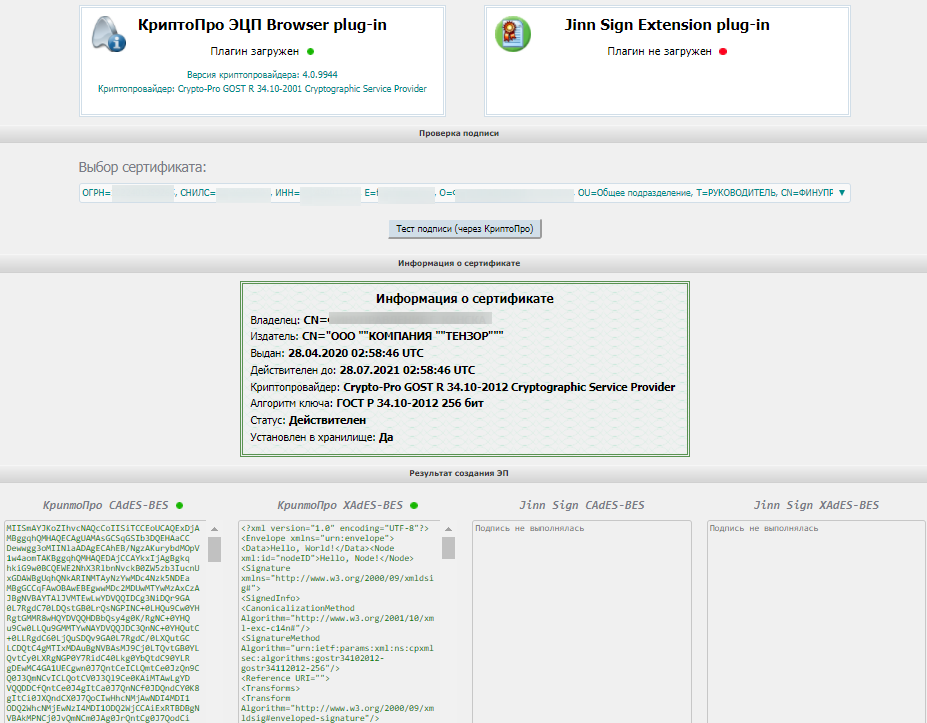The image size is (927, 723).
Task: Click the <Transforms> line in XAdES output
Action: point(270,688)
